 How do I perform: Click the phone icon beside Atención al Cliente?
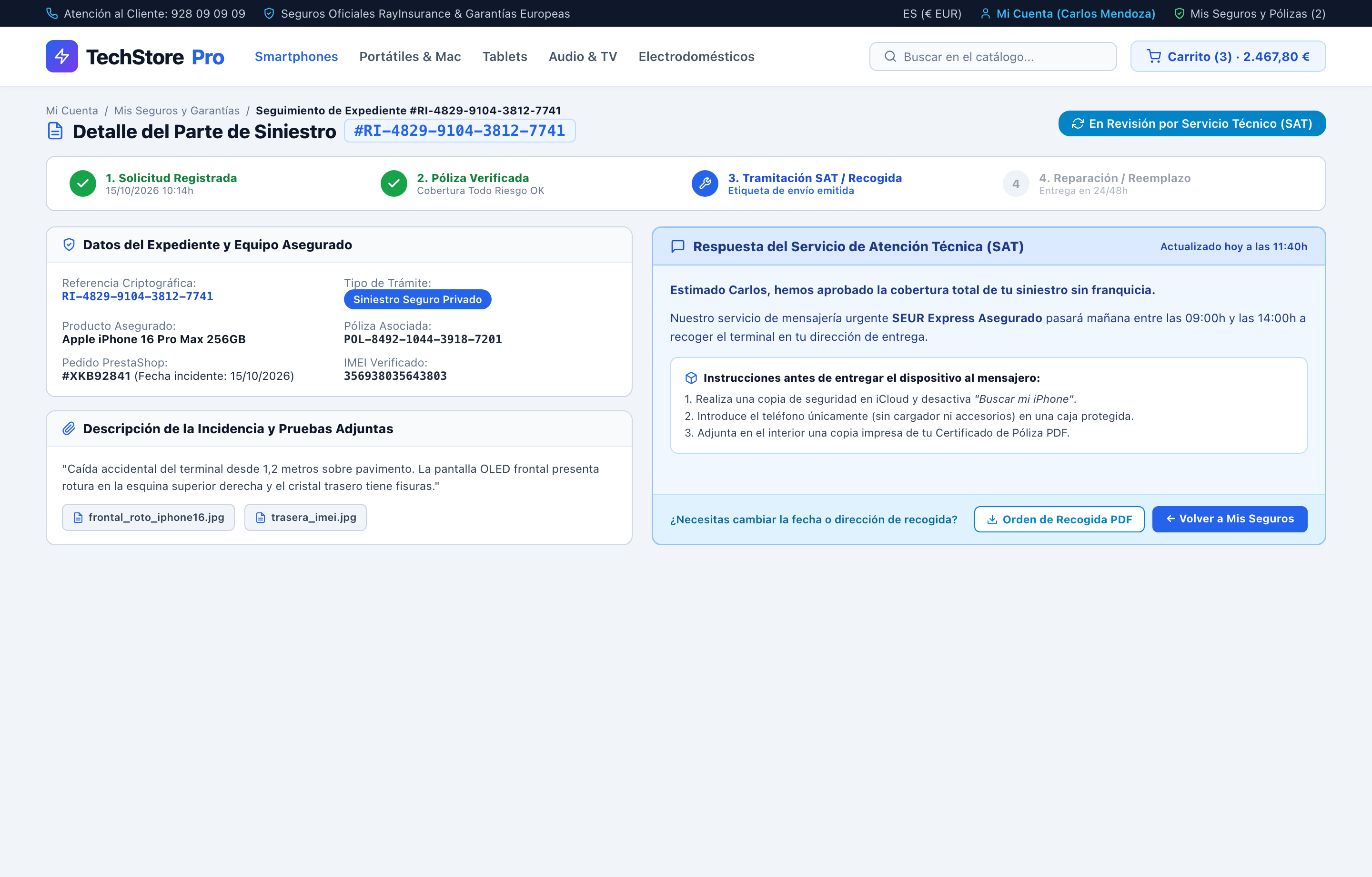(x=52, y=13)
